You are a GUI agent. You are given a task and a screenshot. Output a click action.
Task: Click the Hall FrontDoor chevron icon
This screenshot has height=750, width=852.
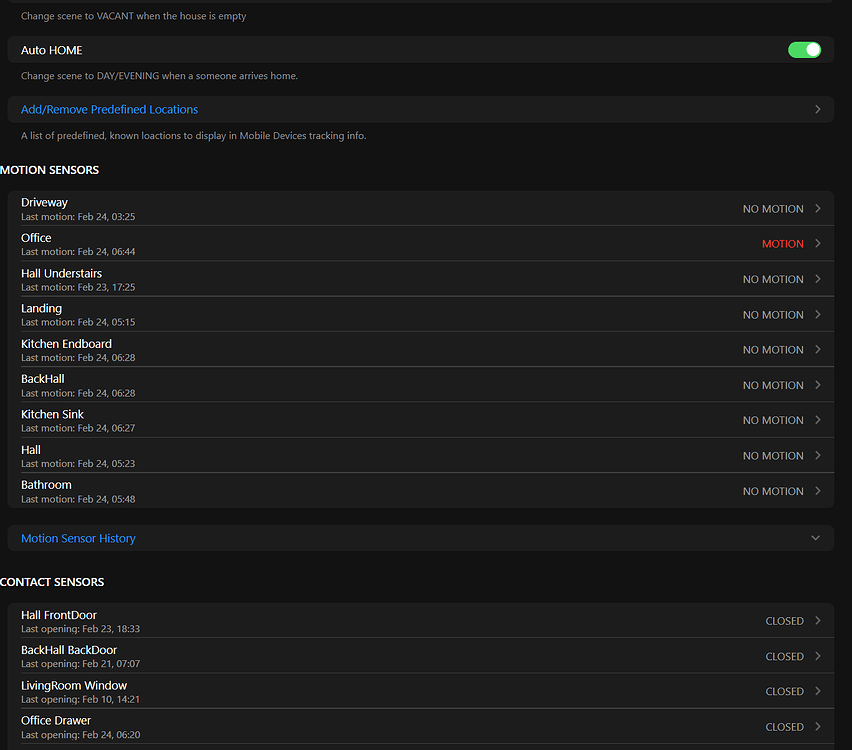click(x=817, y=620)
